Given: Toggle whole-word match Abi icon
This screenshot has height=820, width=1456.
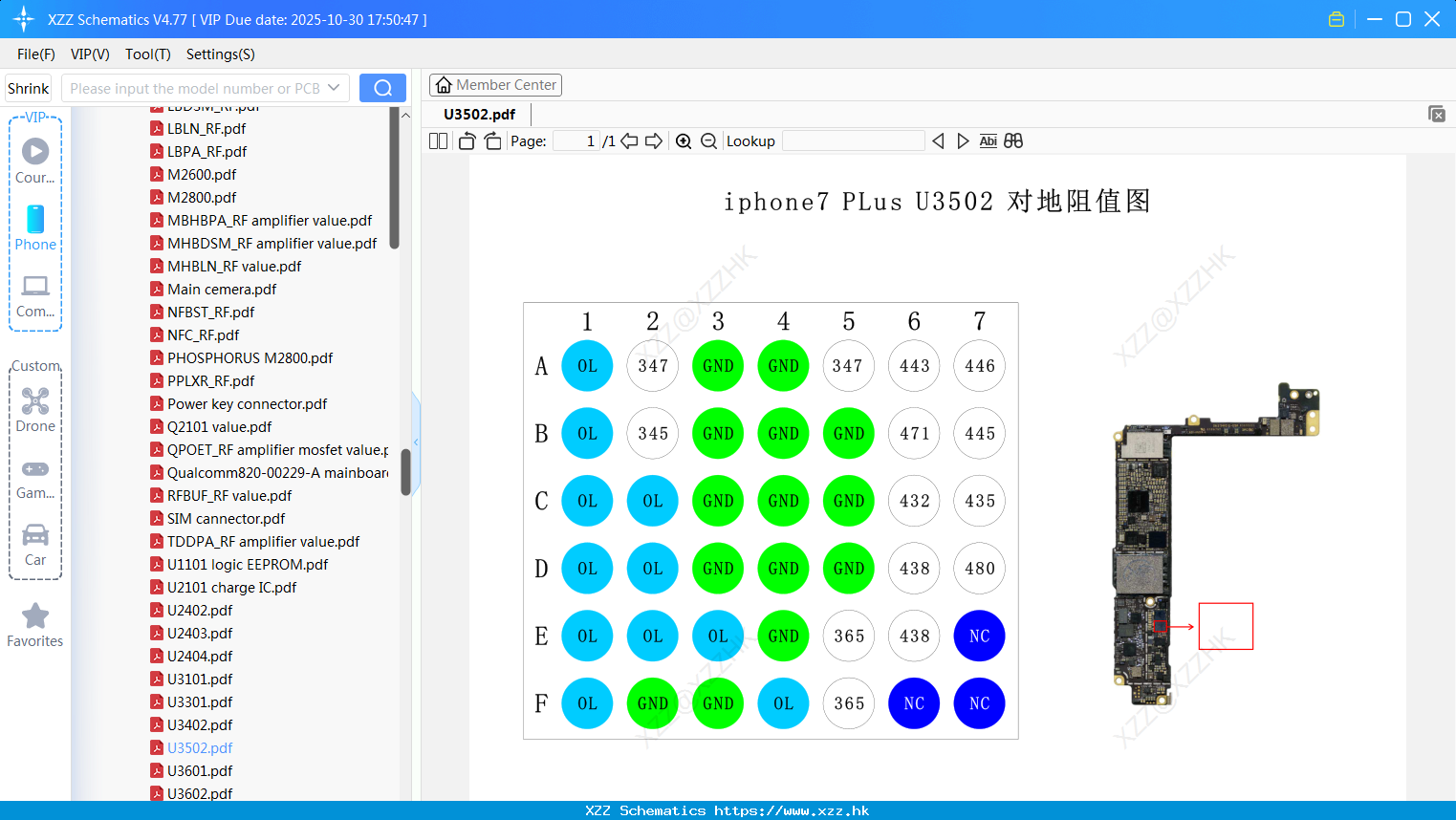Looking at the screenshot, I should point(989,141).
